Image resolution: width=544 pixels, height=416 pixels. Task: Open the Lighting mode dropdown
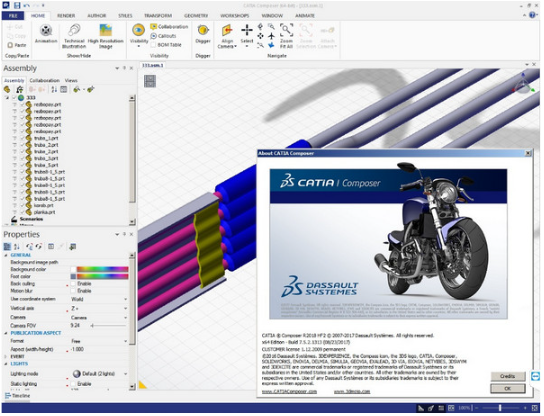point(125,374)
